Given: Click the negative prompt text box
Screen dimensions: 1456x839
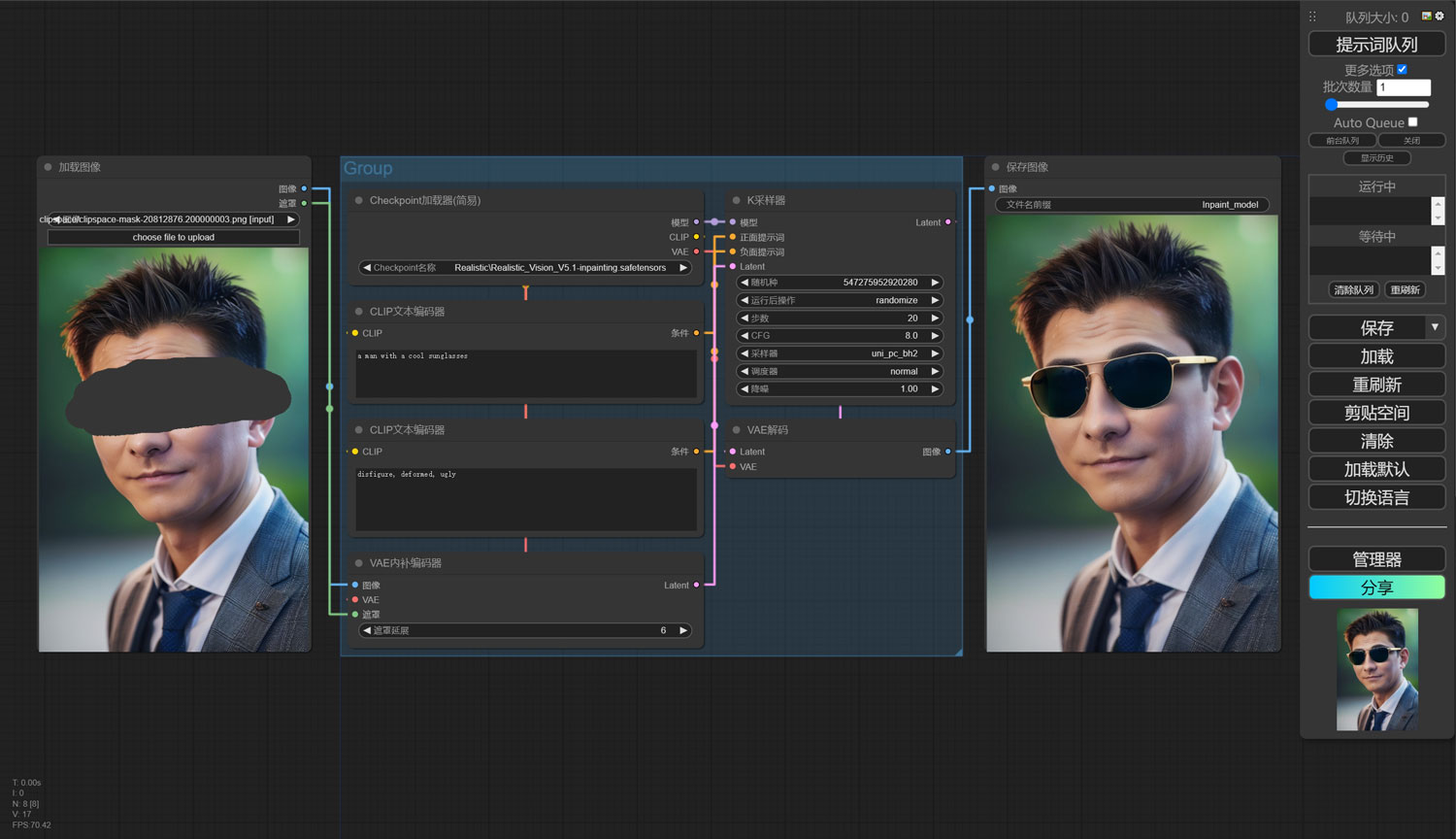Looking at the screenshot, I should pyautogui.click(x=525, y=499).
